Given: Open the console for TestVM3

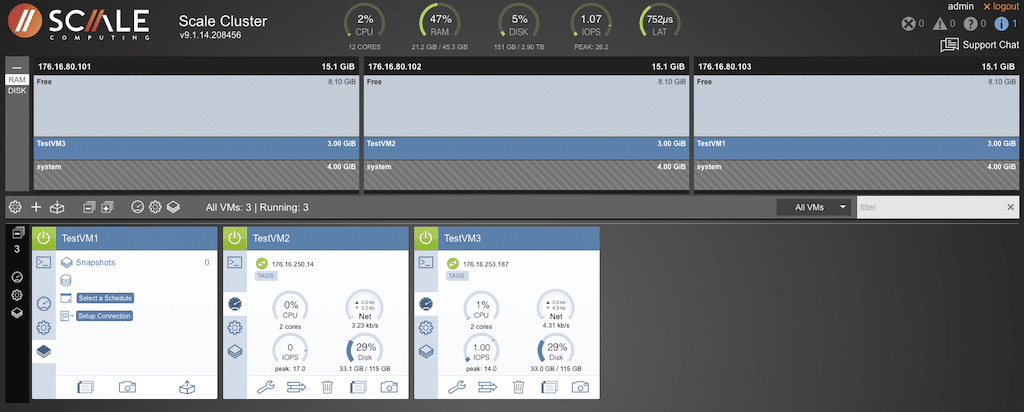Looking at the screenshot, I should (426, 262).
